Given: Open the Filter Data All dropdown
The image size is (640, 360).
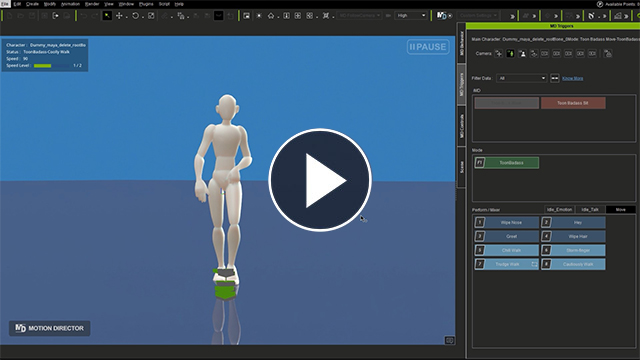Looking at the screenshot, I should pos(522,78).
